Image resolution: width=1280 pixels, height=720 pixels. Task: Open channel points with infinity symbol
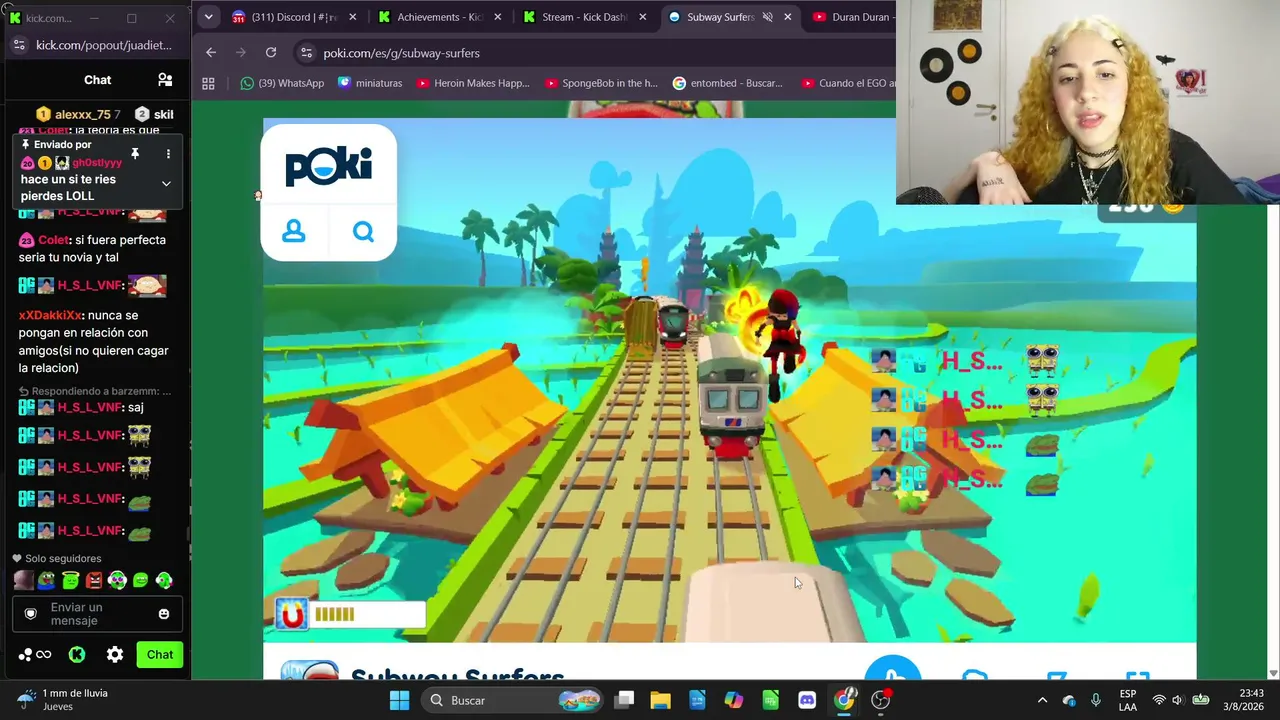click(35, 655)
